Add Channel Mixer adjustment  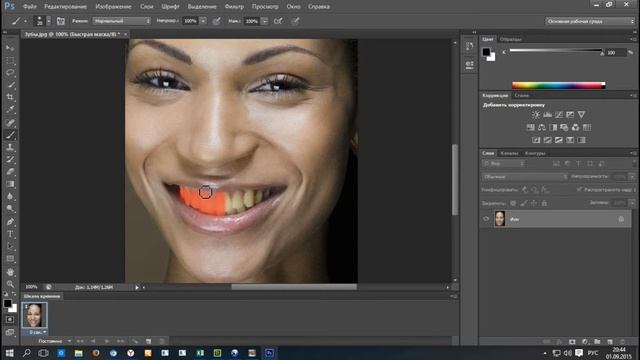(x=575, y=127)
